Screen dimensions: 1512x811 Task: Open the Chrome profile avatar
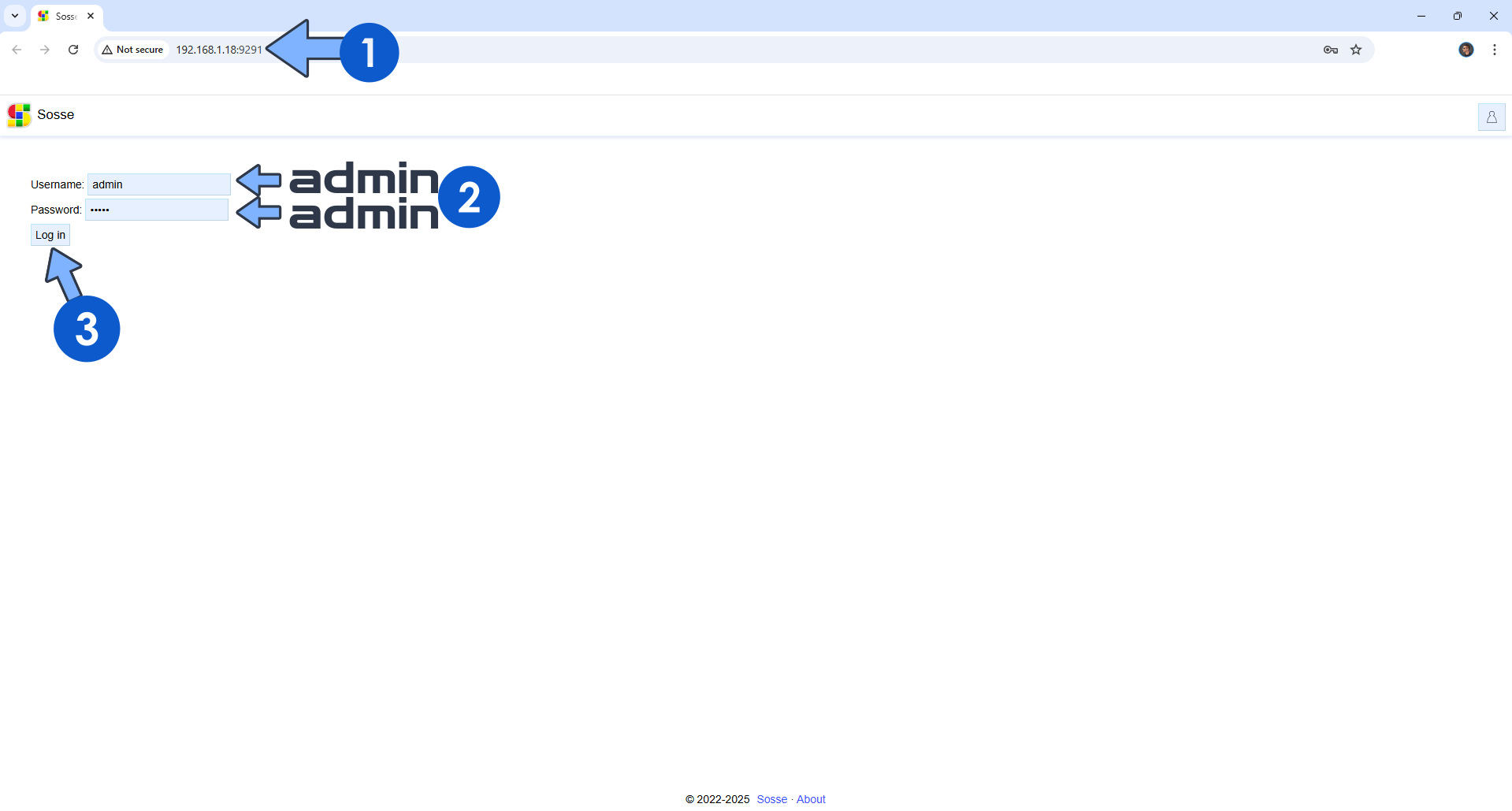point(1466,50)
